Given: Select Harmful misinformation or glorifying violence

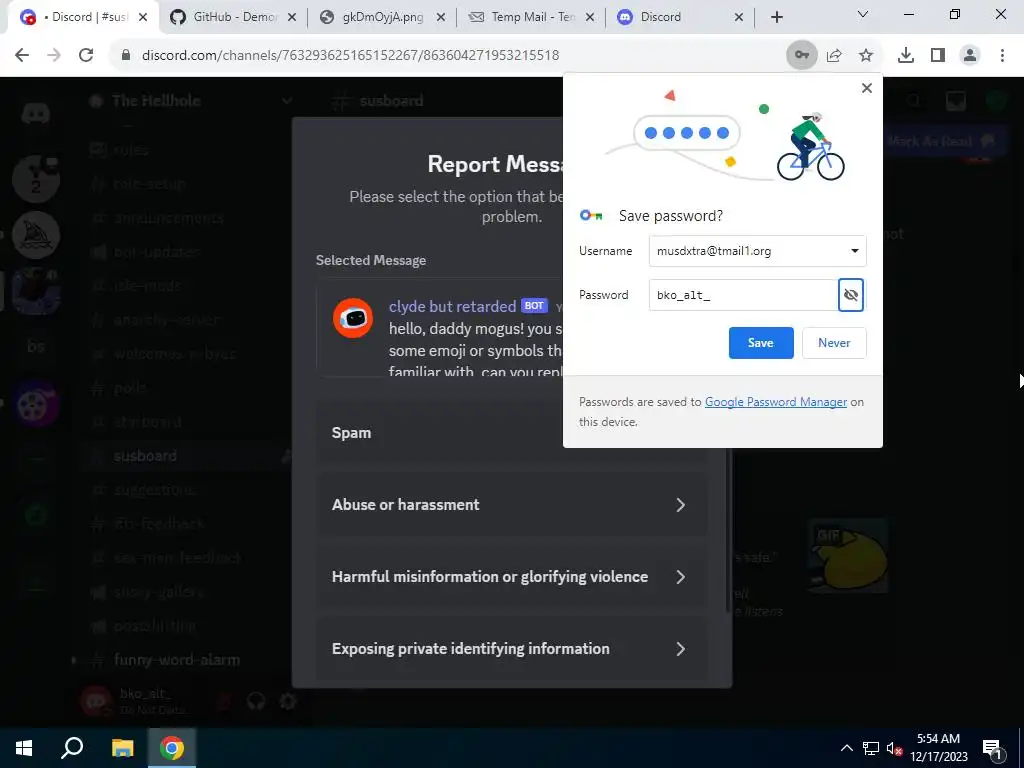Looking at the screenshot, I should pos(511,577).
